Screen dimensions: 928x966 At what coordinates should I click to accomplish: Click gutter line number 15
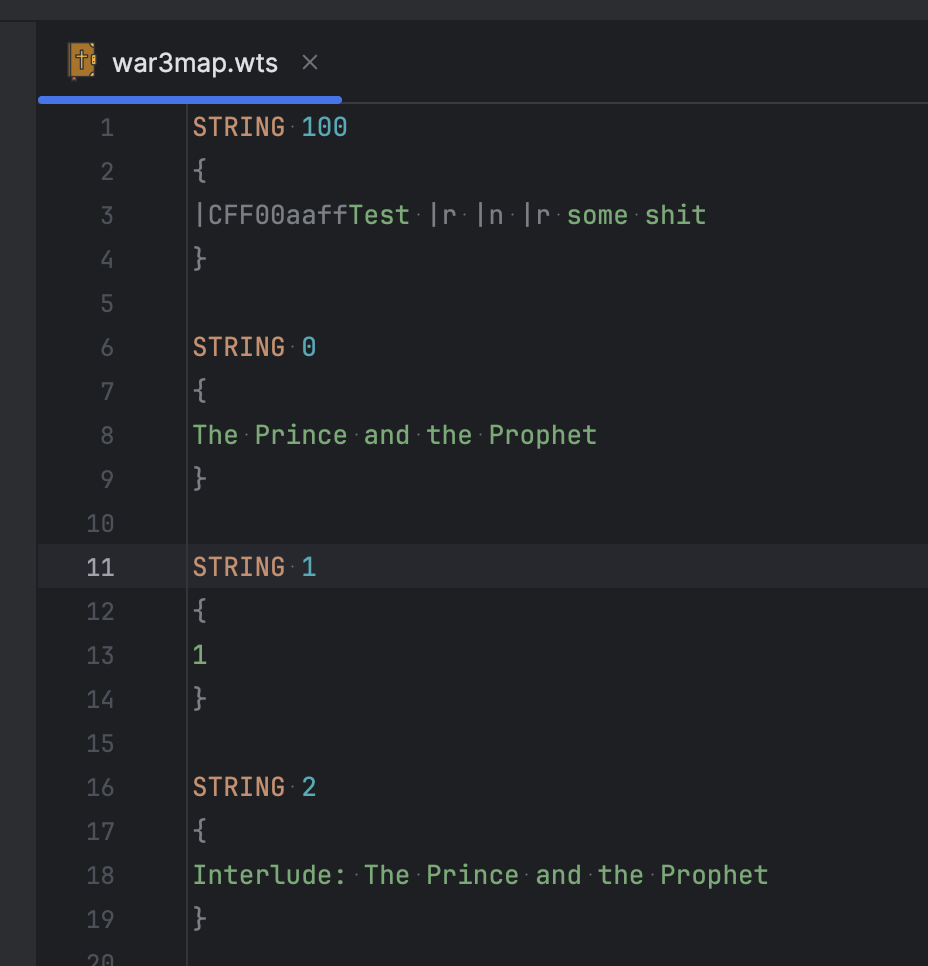tap(100, 744)
